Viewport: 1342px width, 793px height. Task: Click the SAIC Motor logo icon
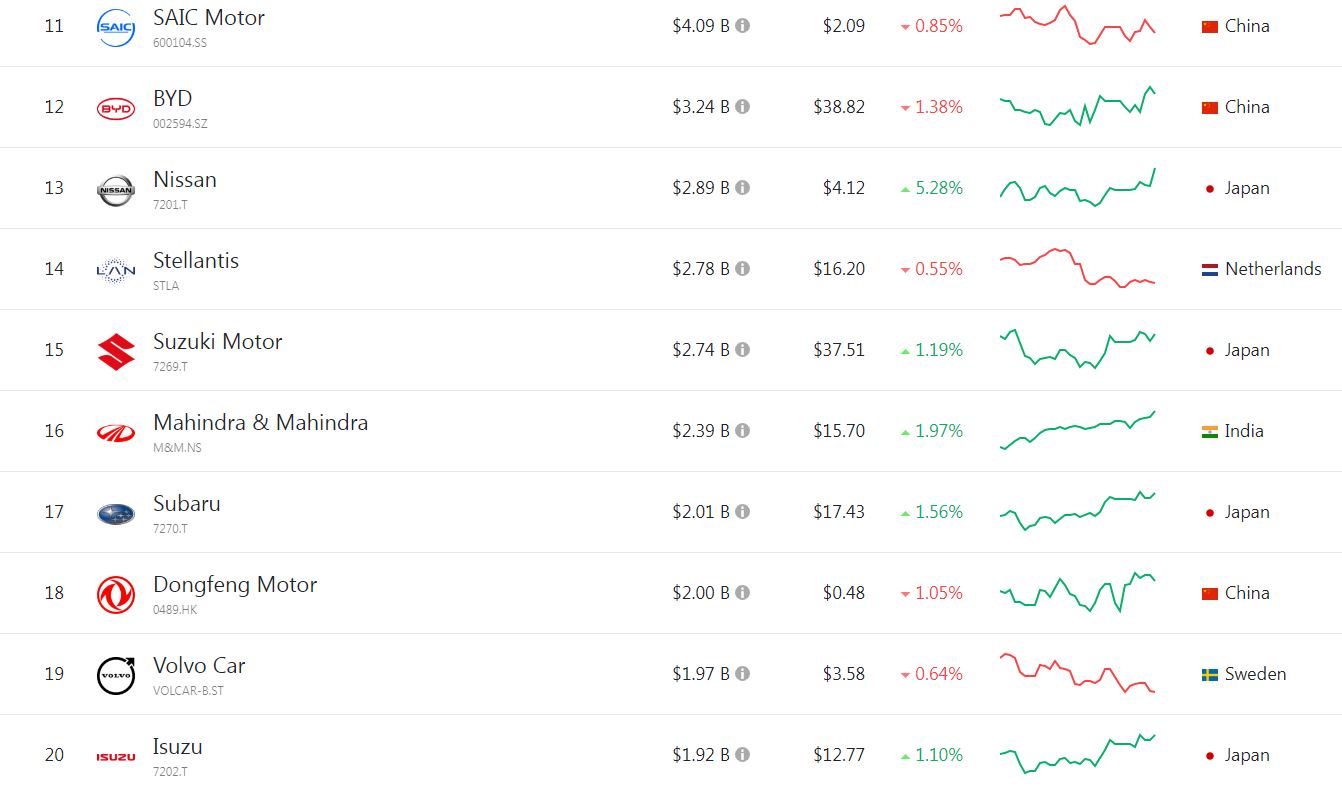116,27
